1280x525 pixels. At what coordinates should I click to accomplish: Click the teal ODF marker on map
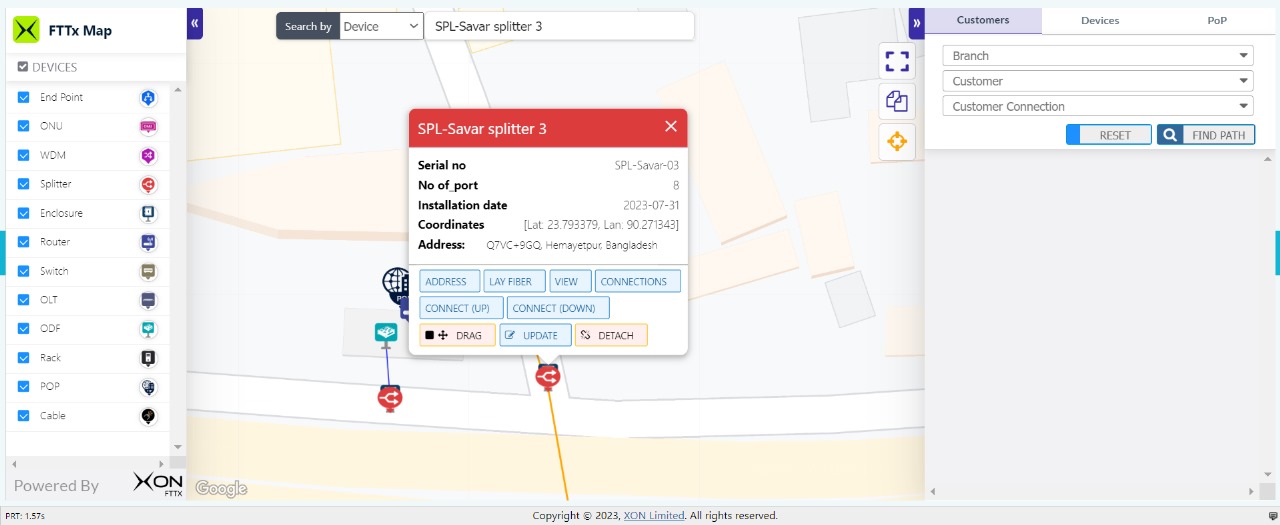pos(386,333)
